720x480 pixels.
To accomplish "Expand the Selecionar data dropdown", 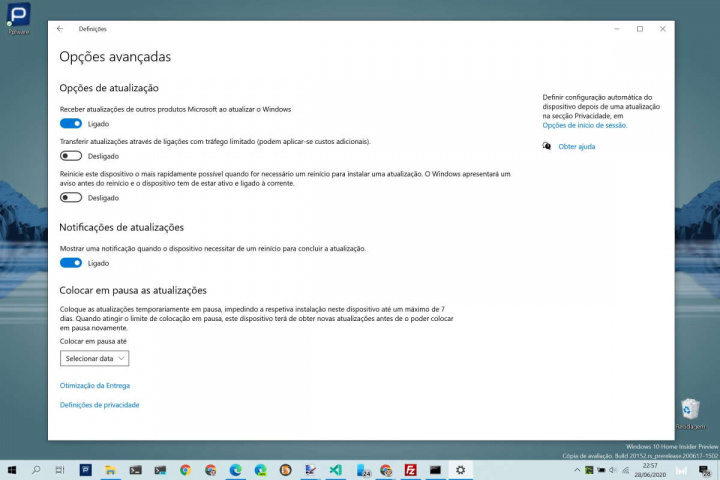I will coord(95,358).
